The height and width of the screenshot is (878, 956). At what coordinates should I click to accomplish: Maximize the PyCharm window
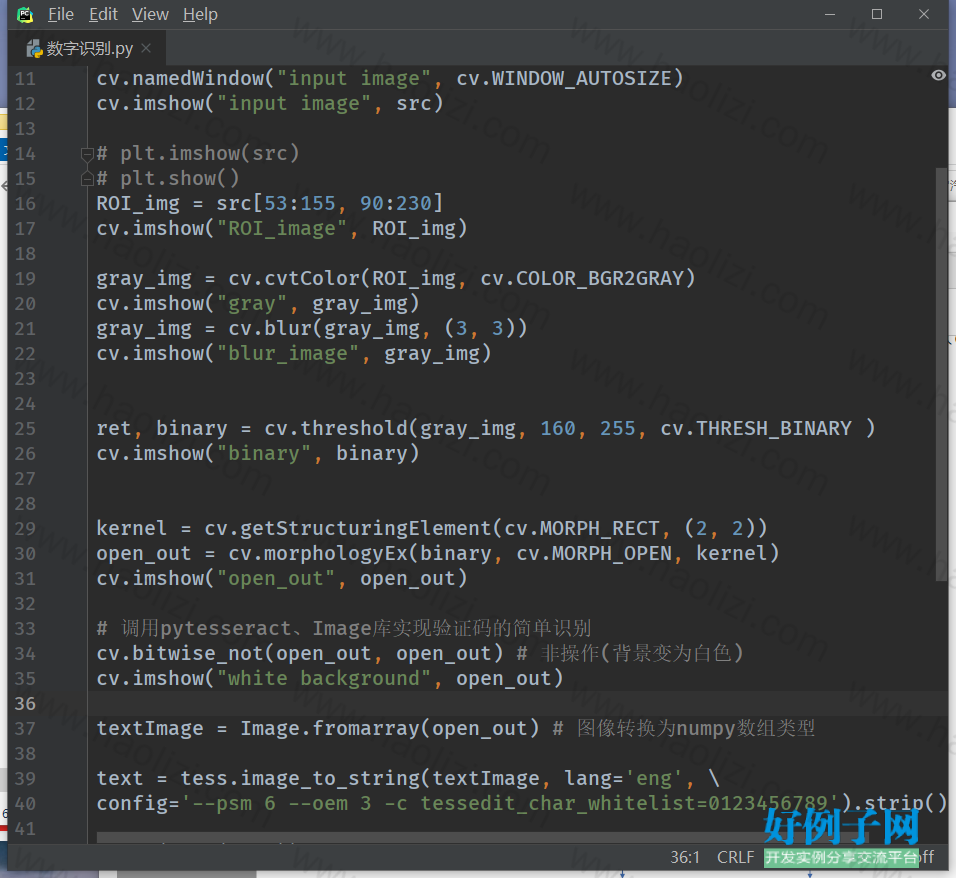pos(877,14)
